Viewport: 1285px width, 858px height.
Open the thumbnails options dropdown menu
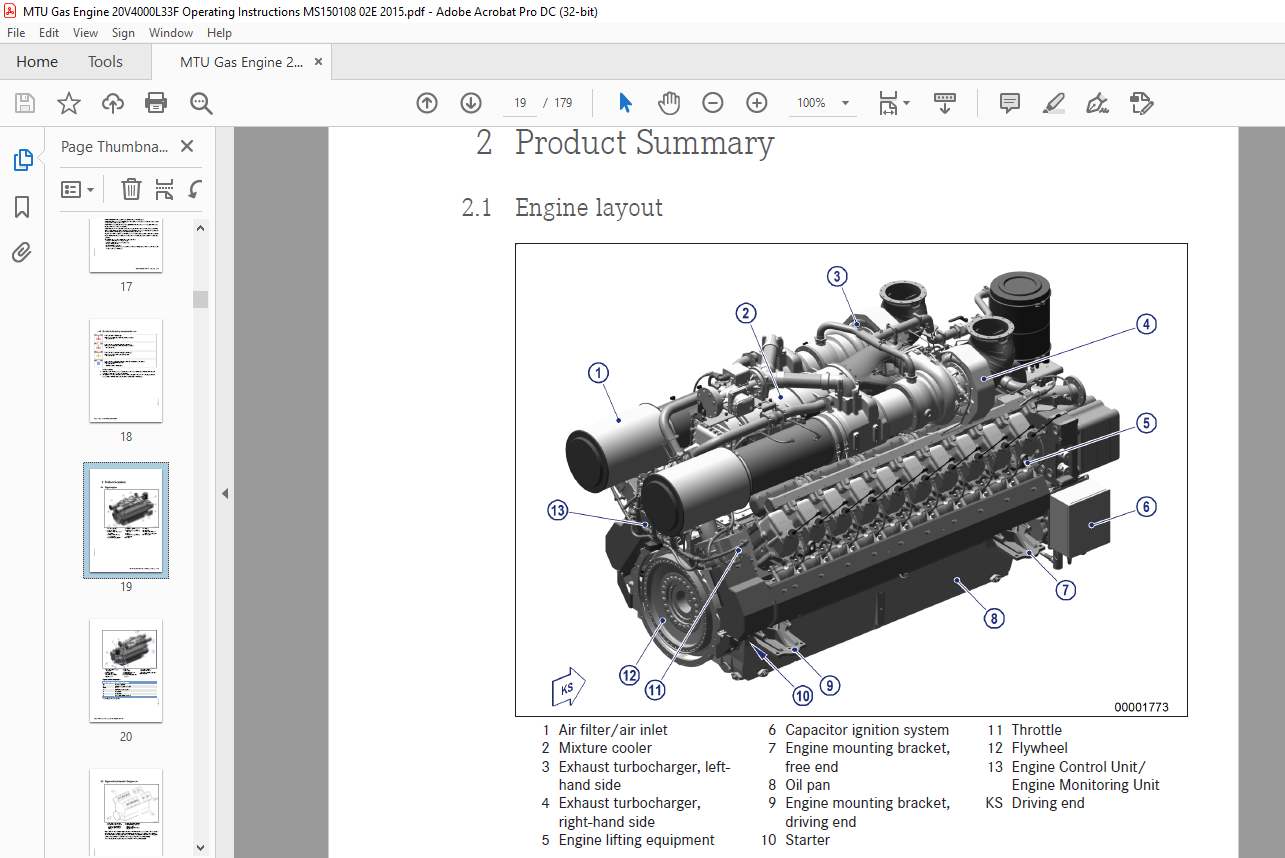point(77,189)
